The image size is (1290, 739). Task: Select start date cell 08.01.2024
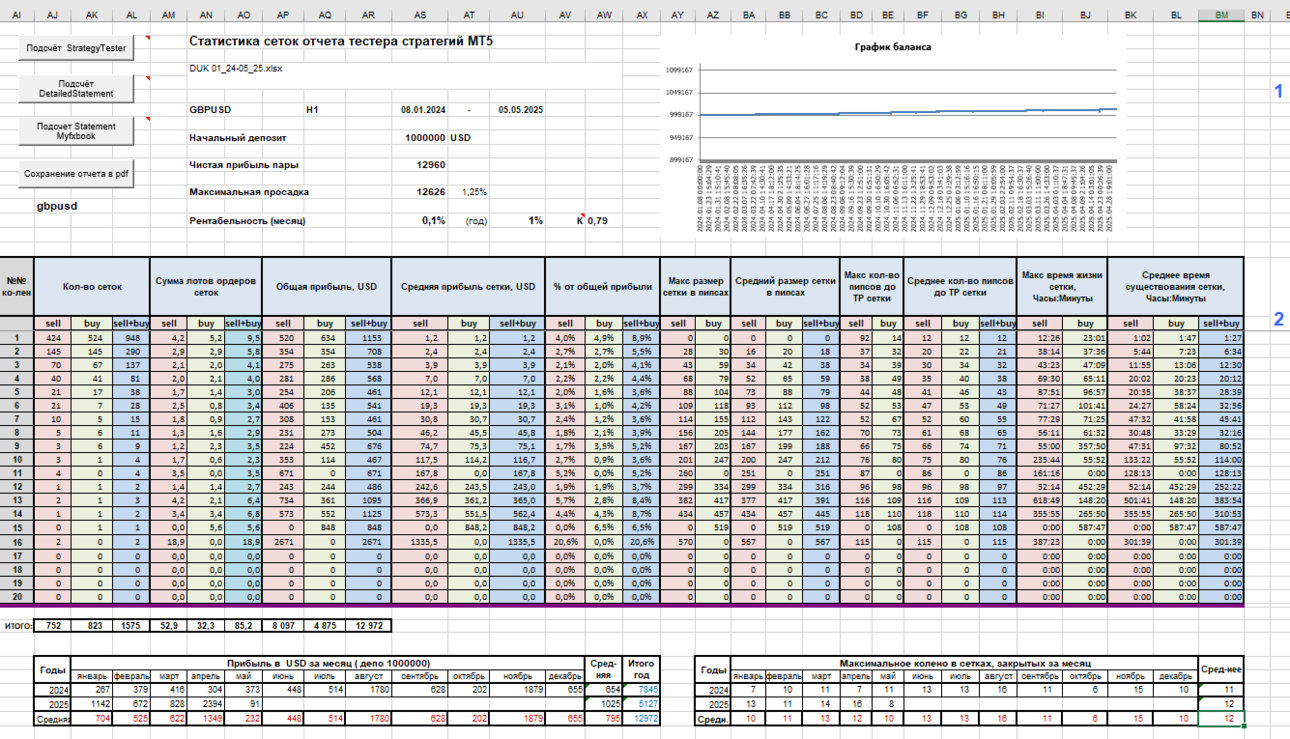coord(424,109)
